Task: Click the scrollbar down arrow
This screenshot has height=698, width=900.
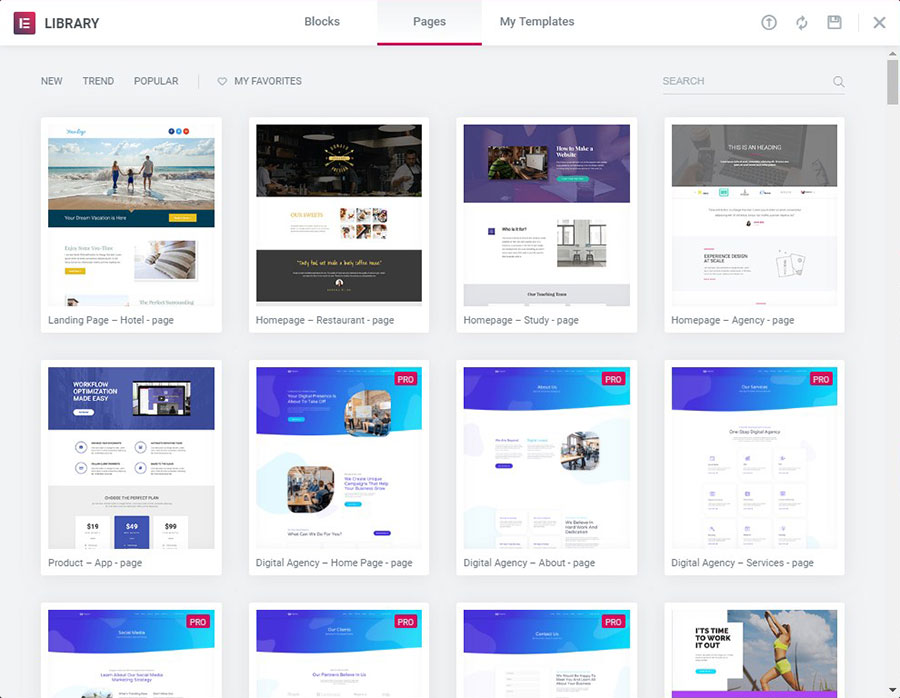Action: [889, 691]
